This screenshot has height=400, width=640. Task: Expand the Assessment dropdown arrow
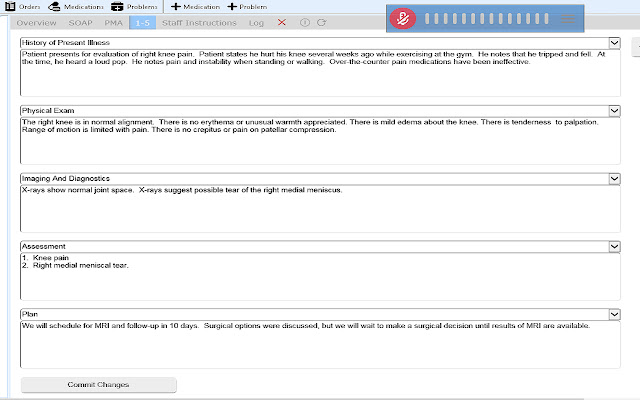[614, 247]
